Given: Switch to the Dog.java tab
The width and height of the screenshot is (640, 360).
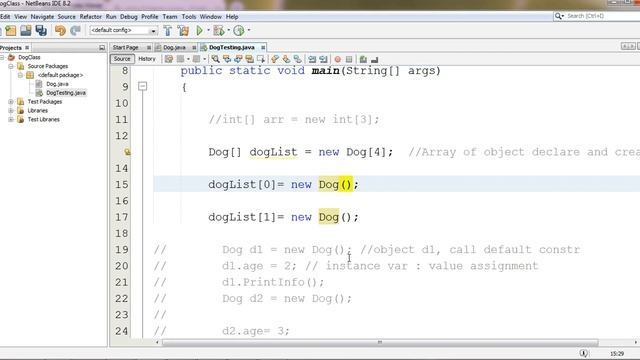Looking at the screenshot, I should pyautogui.click(x=174, y=48).
